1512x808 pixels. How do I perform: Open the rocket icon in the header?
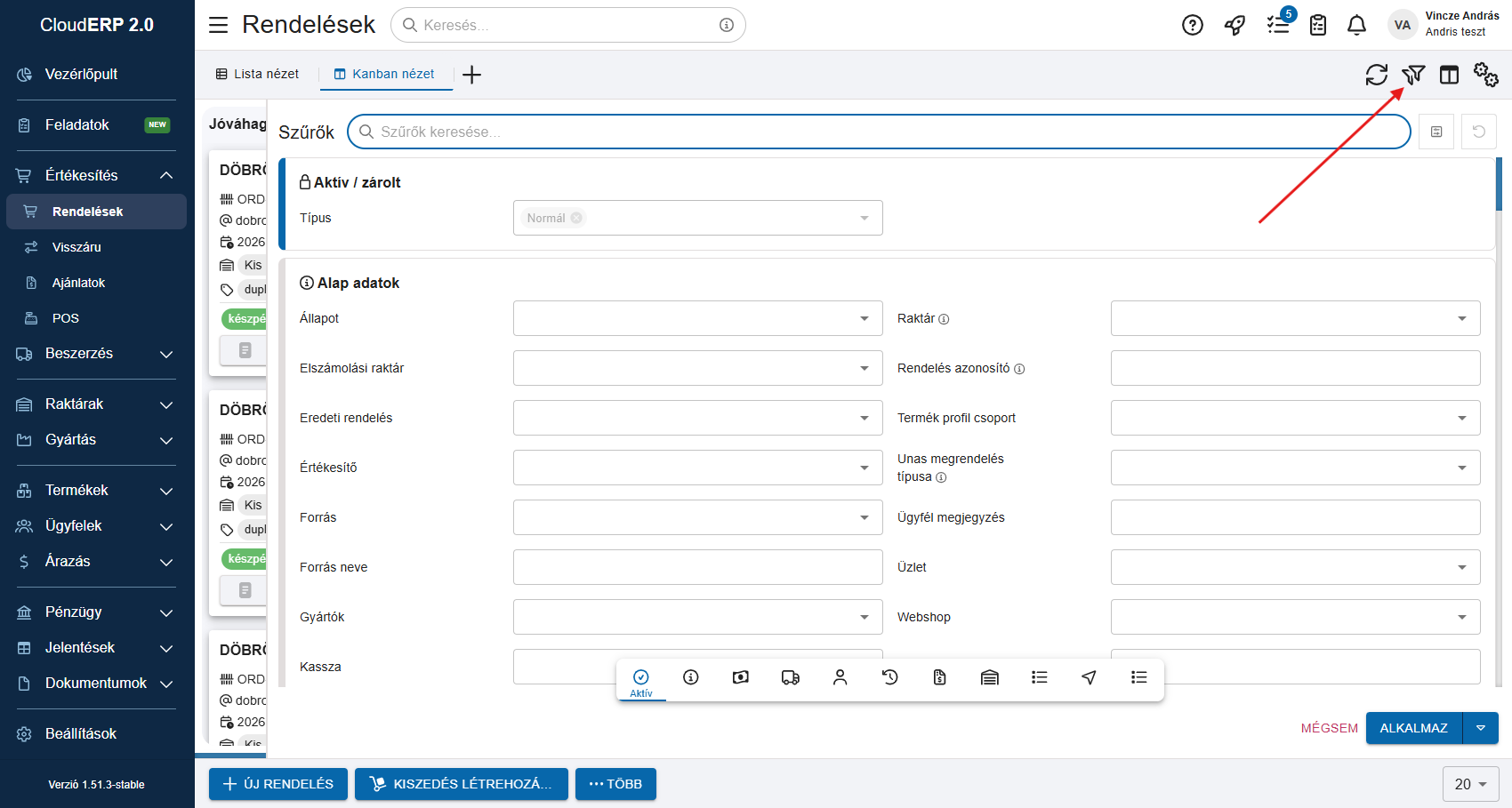[1235, 25]
